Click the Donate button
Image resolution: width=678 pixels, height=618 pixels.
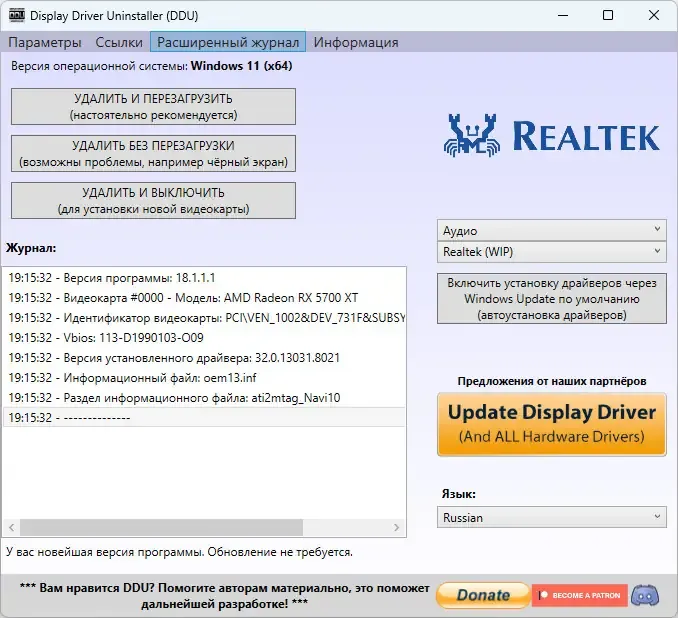point(483,596)
